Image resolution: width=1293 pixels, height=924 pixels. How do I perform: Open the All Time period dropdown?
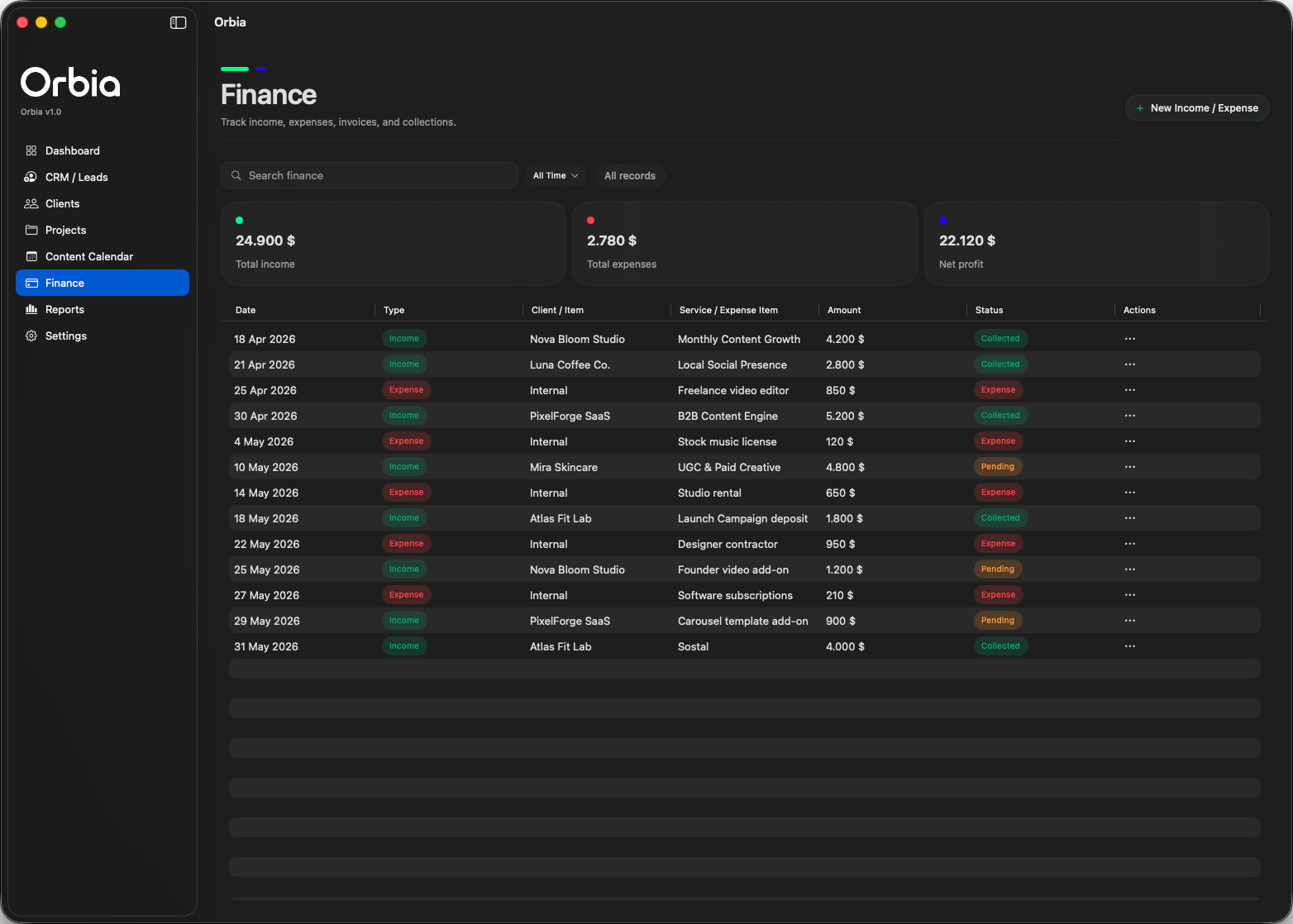click(556, 175)
